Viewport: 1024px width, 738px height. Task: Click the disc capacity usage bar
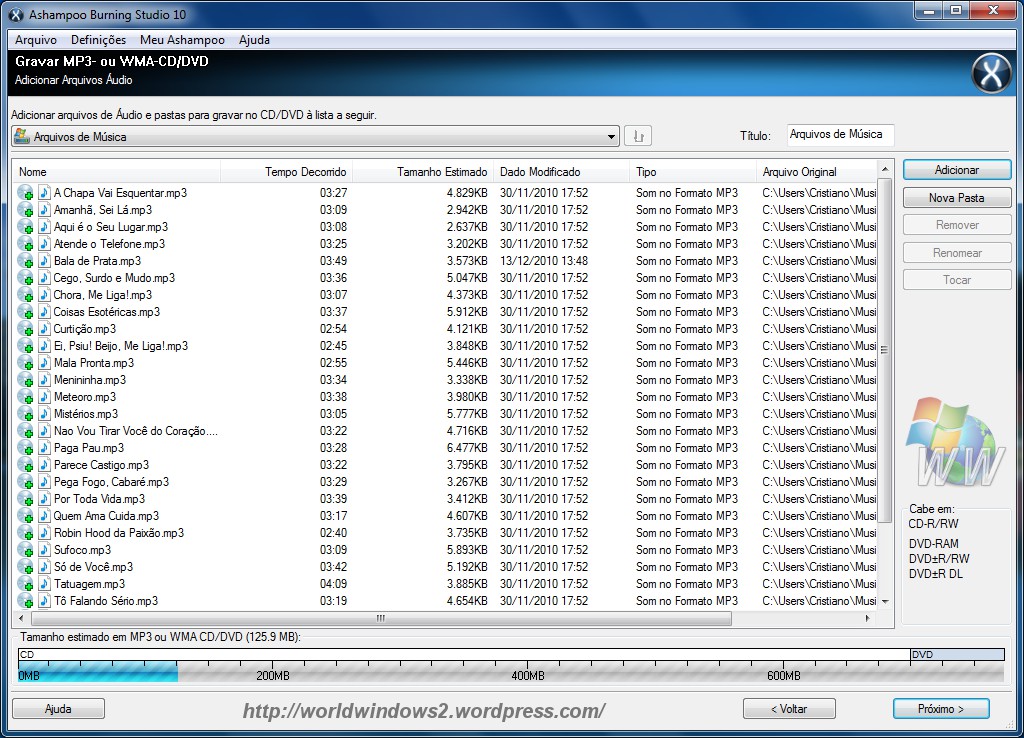click(x=511, y=666)
